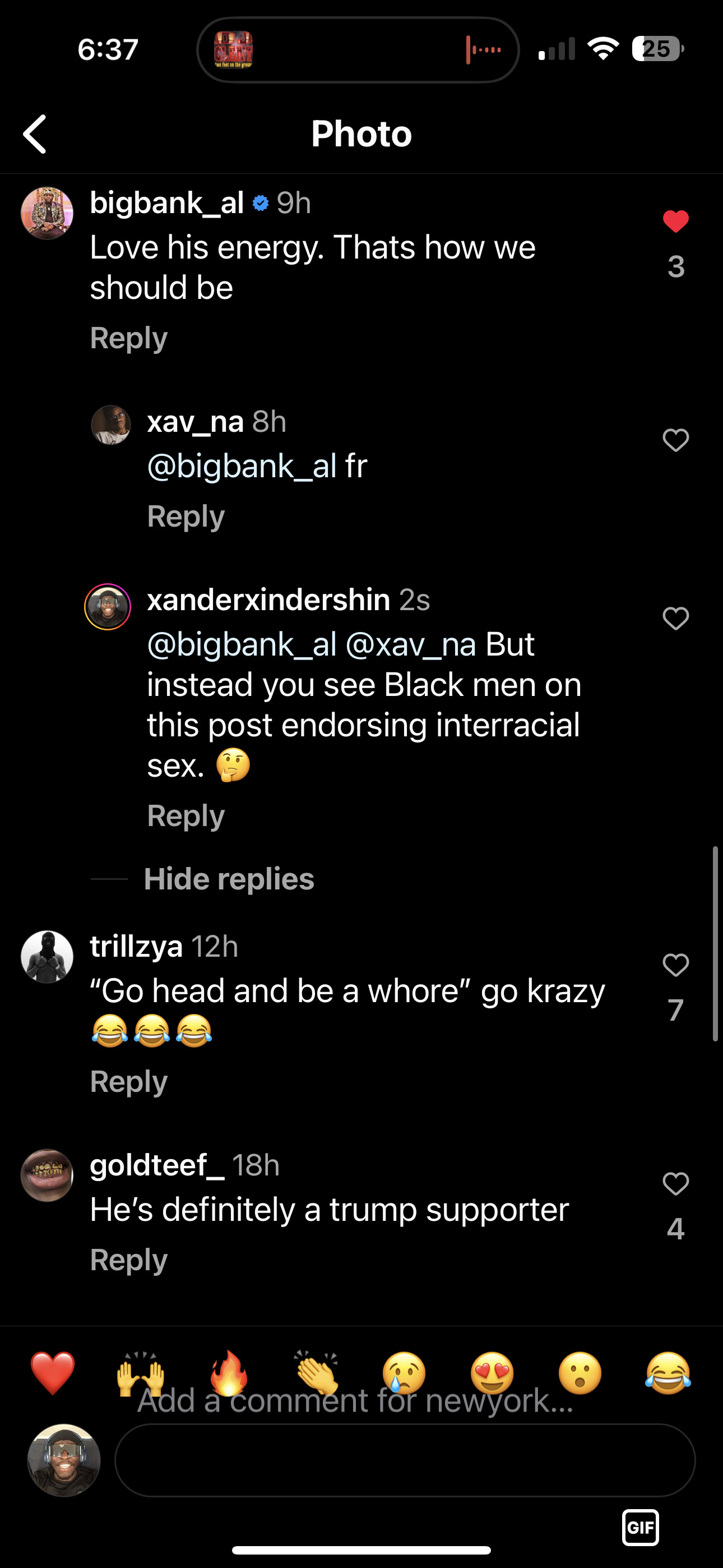The height and width of the screenshot is (1568, 723).
Task: Insert the raised hands emoji
Action: pyautogui.click(x=141, y=1373)
